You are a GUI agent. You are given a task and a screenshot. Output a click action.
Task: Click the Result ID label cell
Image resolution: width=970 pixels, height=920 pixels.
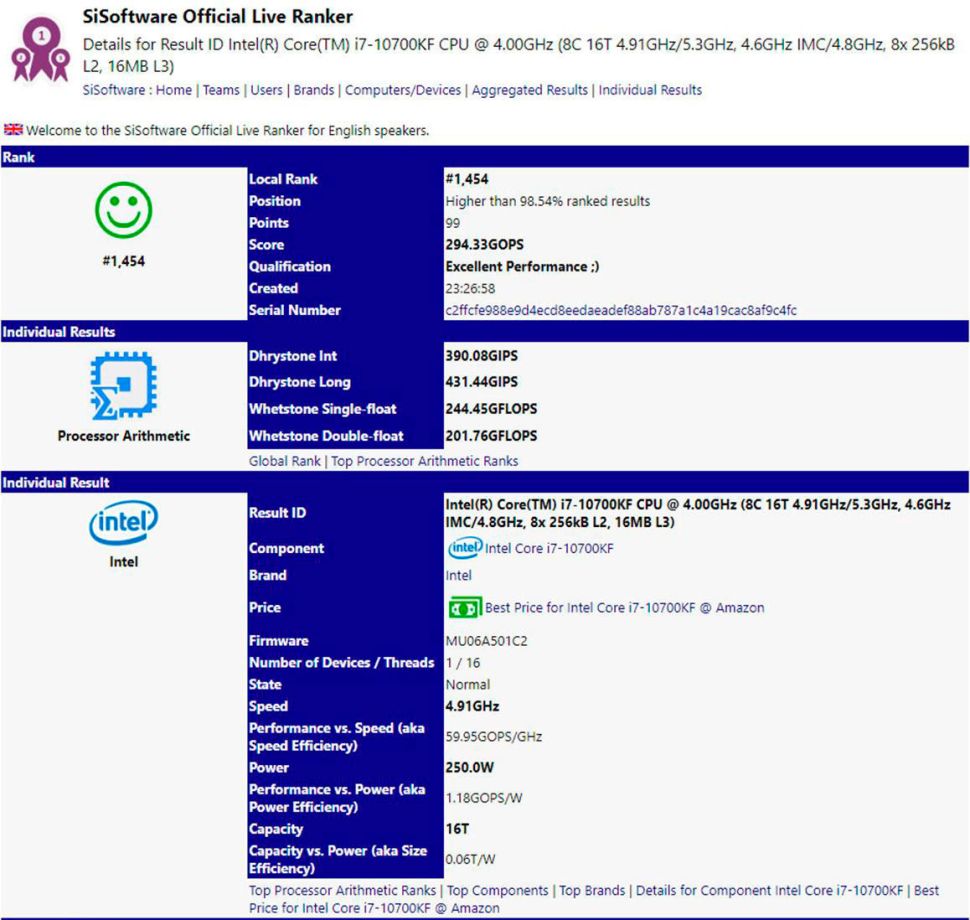pos(345,513)
